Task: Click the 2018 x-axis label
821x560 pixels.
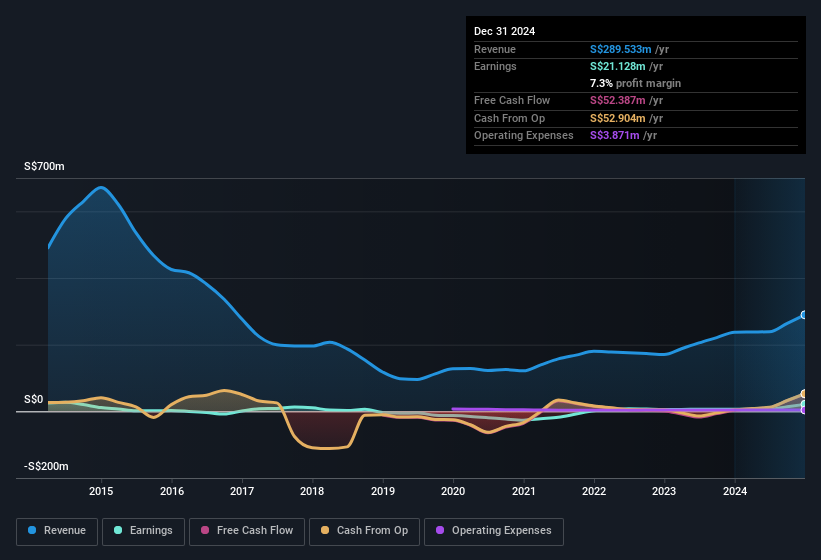Action: point(312,491)
